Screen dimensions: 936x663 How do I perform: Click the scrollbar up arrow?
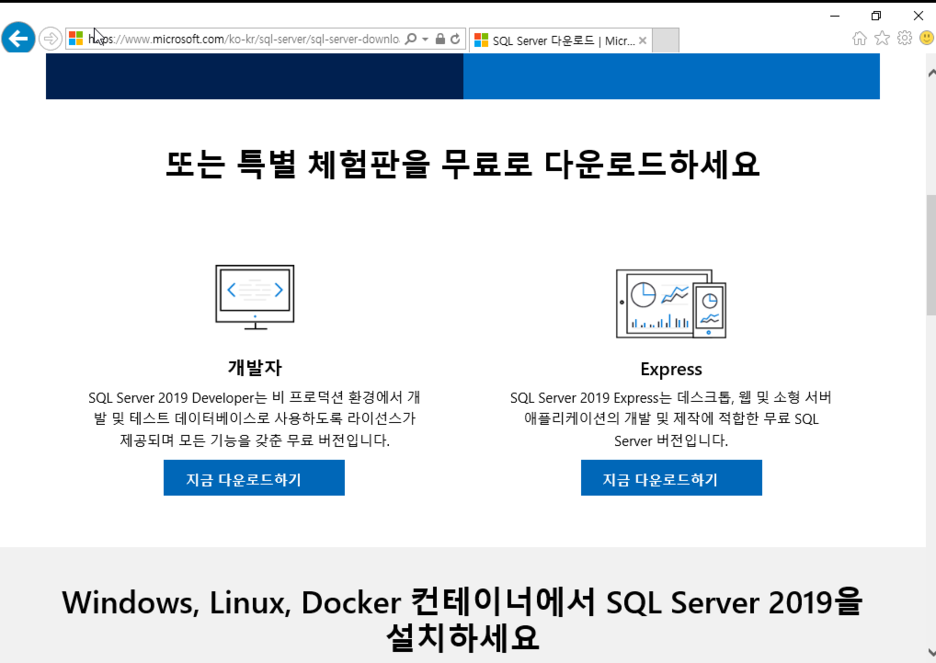click(931, 73)
